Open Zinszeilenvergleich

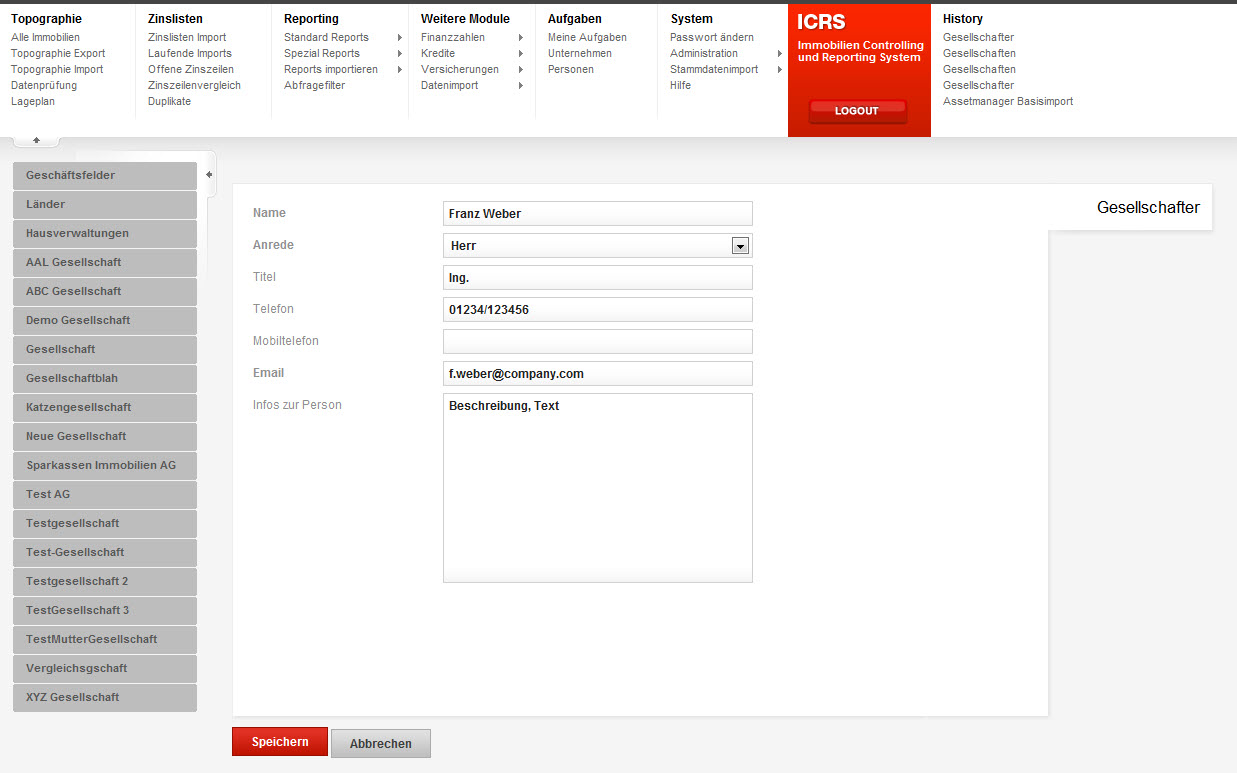click(194, 85)
